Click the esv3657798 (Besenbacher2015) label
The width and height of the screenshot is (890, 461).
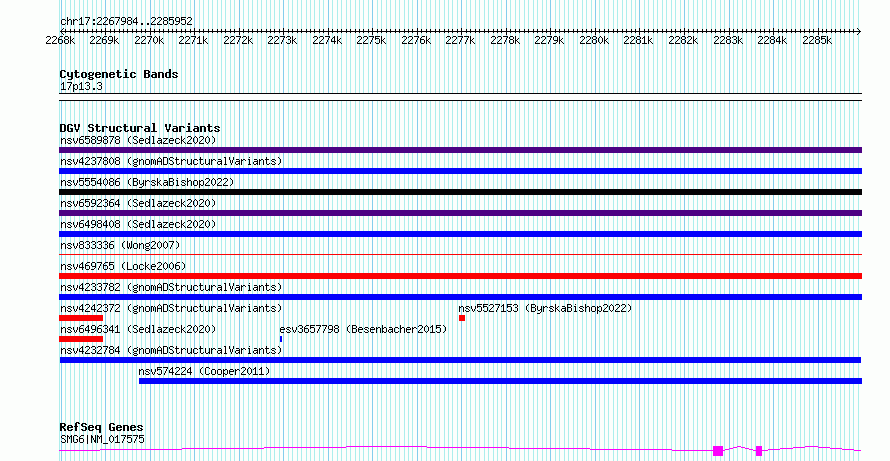(x=363, y=329)
